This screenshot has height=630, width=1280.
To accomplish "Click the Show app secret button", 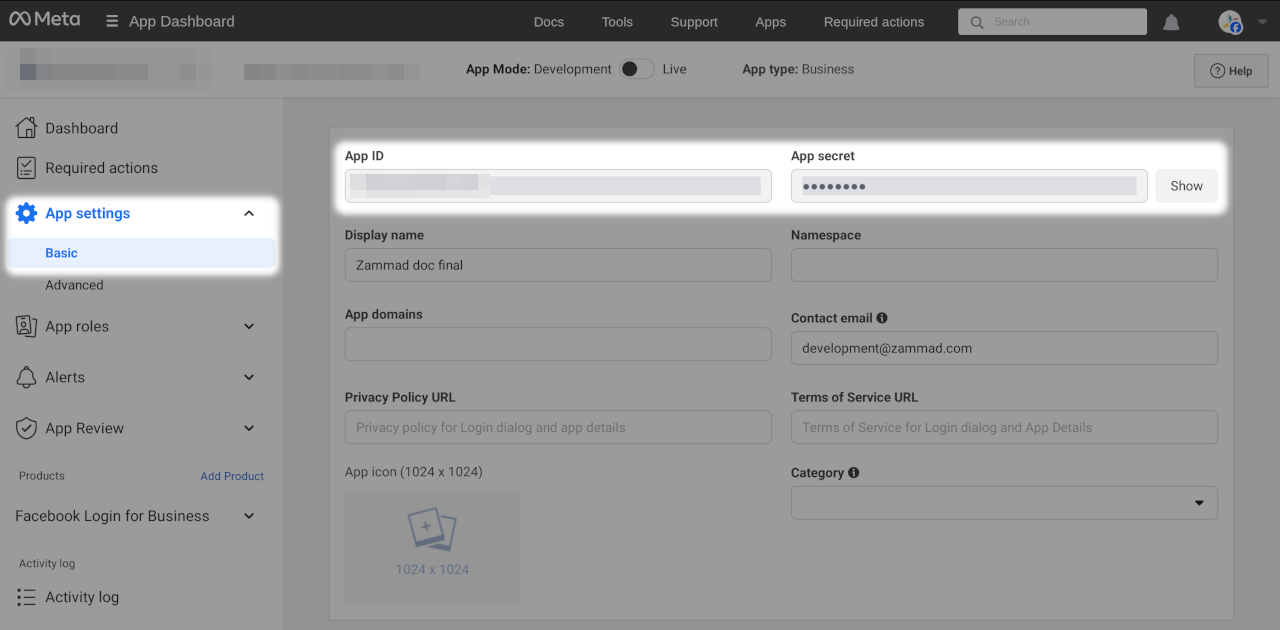I will [x=1187, y=186].
